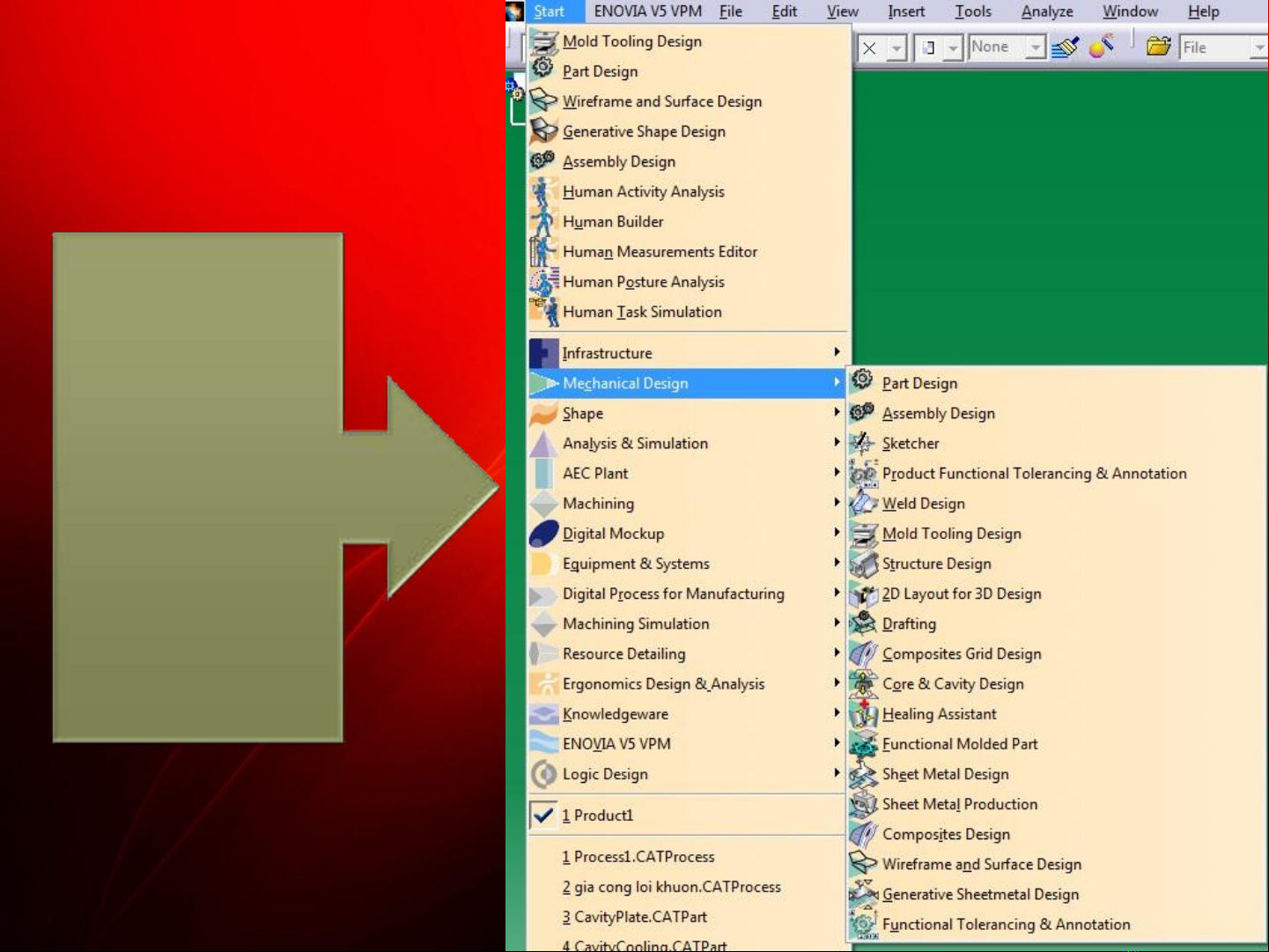
Task: Open the None combo box dropdown
Action: [1037, 48]
